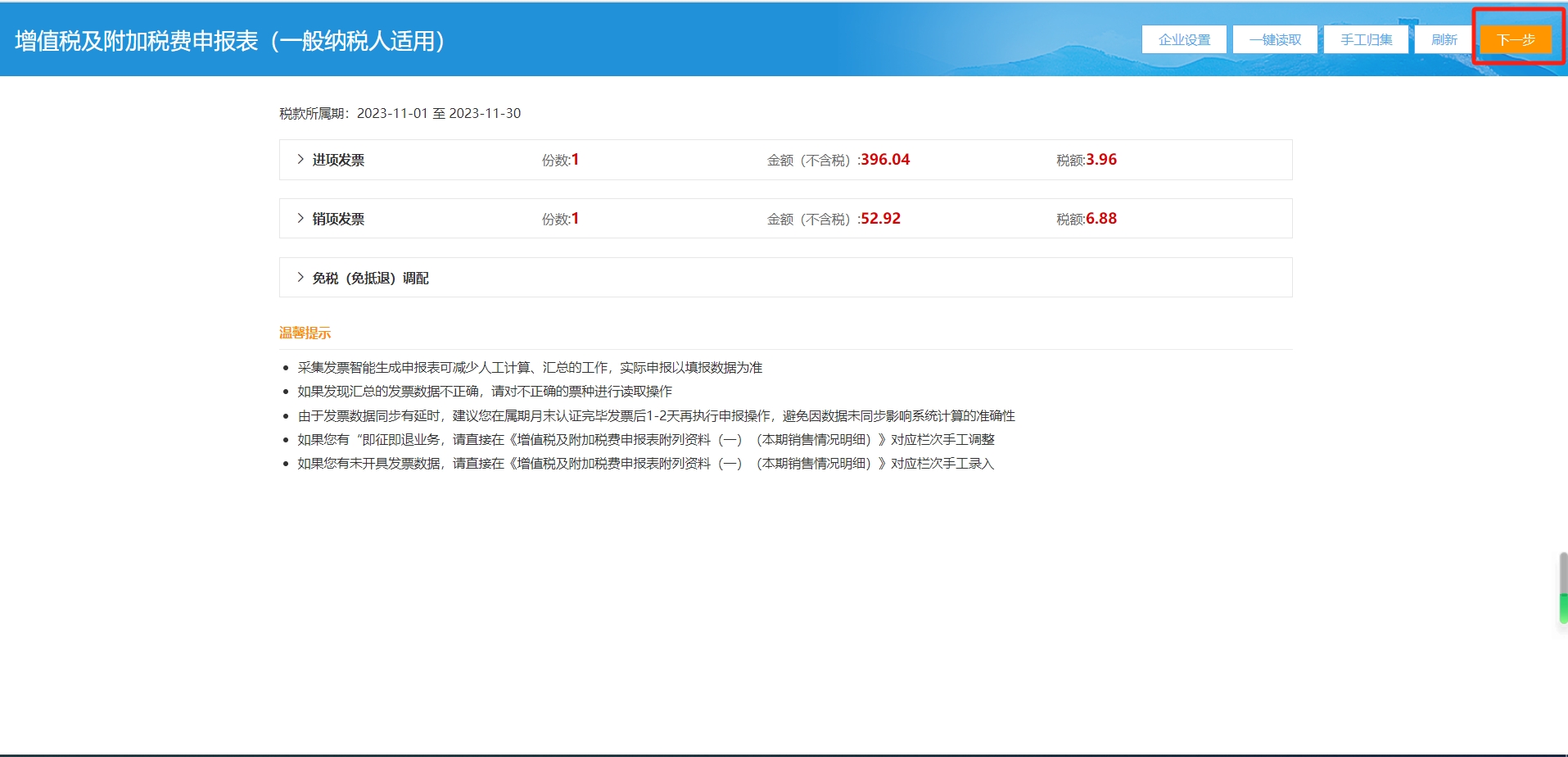Select the 销项发票 row title
Image resolution: width=1568 pixels, height=757 pixels.
[338, 219]
